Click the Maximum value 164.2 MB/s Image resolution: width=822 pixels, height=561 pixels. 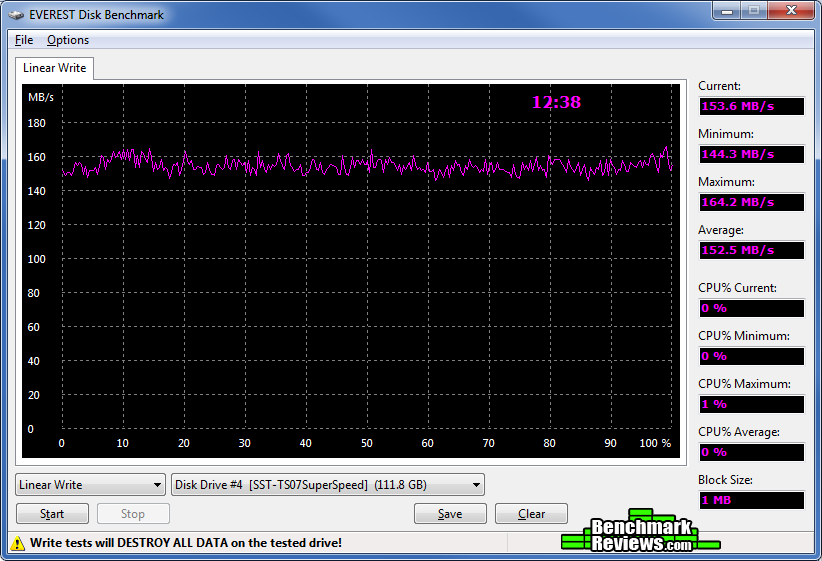(752, 202)
